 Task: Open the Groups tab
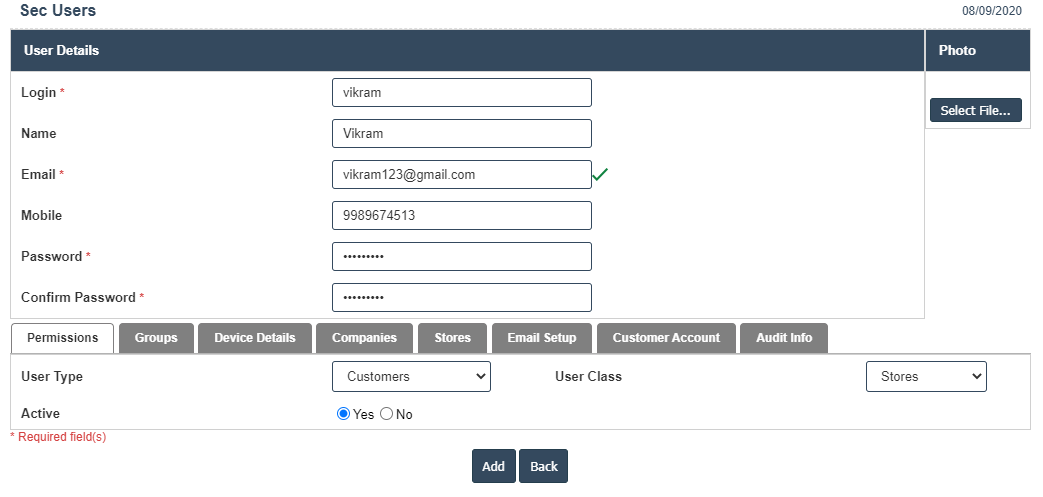click(156, 338)
